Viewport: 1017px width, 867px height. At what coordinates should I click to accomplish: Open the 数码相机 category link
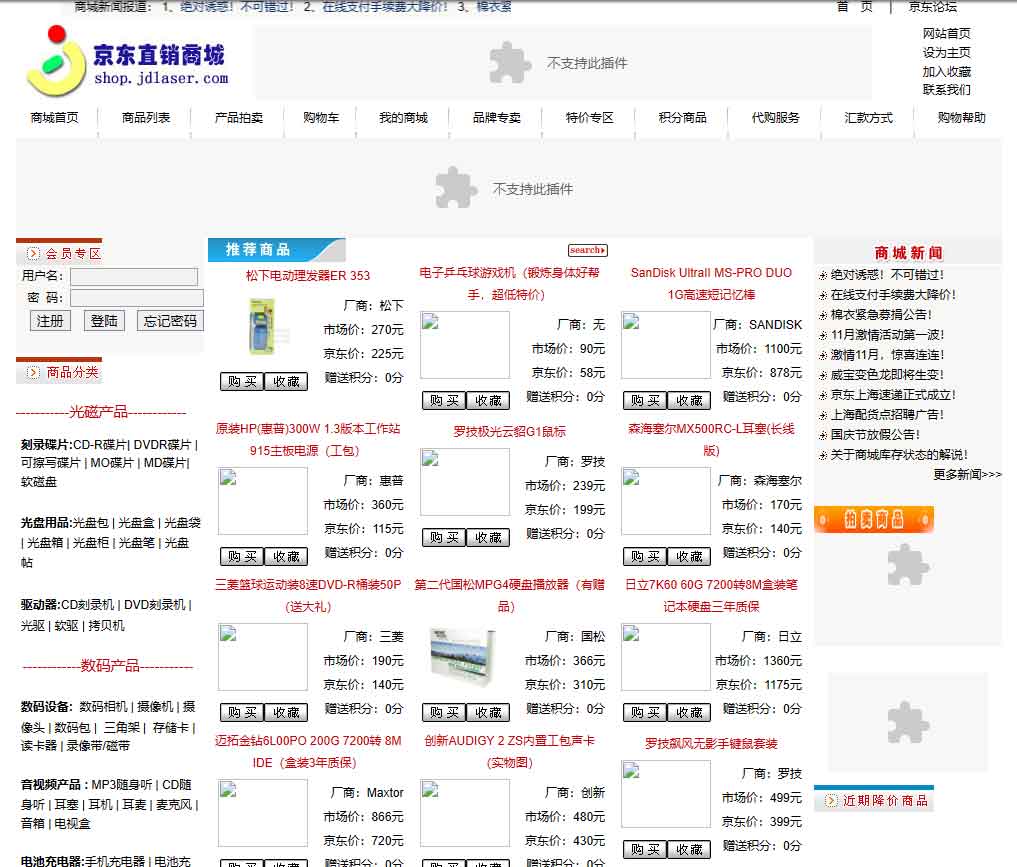pos(104,707)
